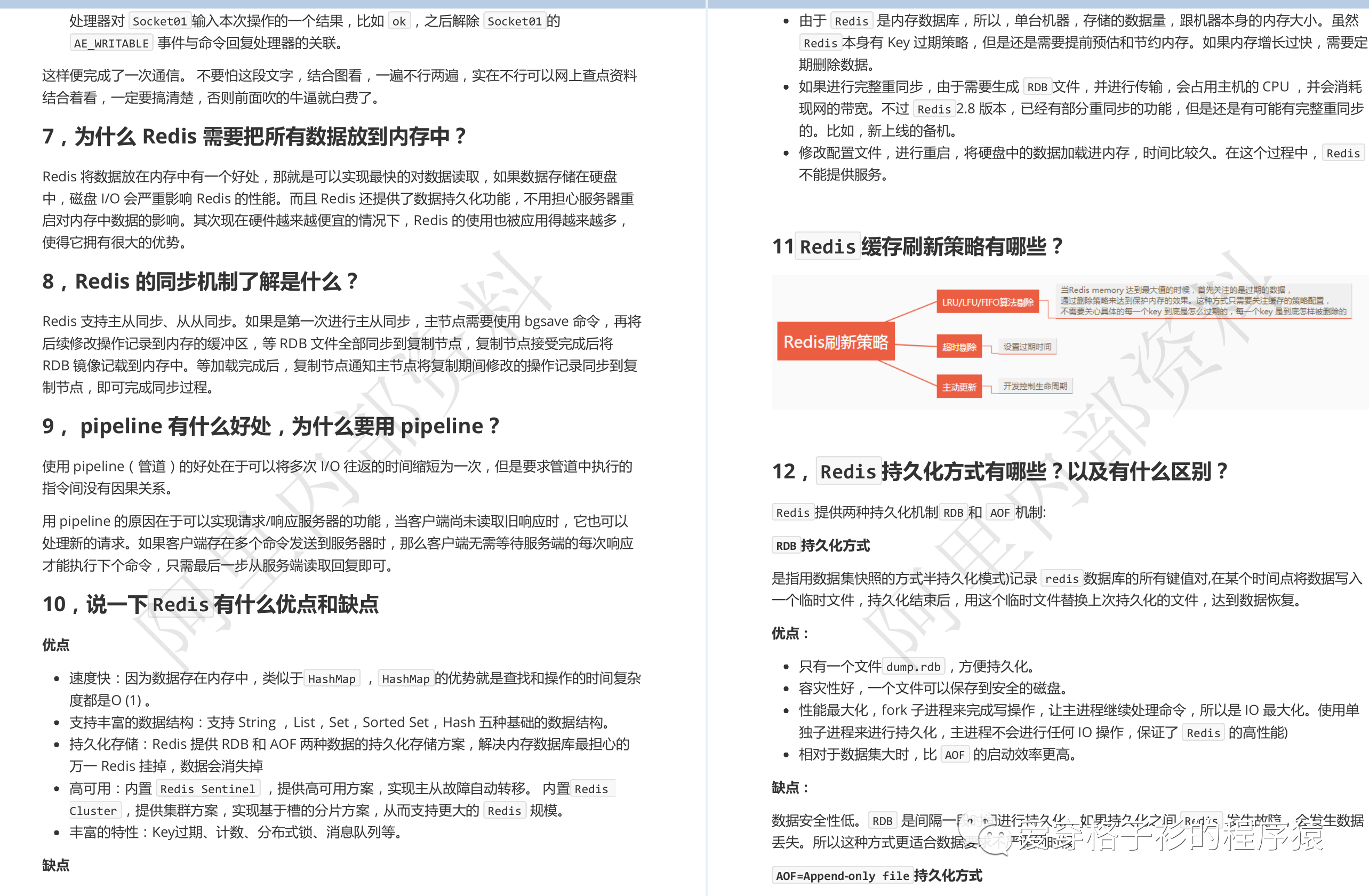This screenshot has width=1369, height=896.
Task: Click heading '10，说一下 Redis 有什么优点和缺点'
Action: tap(211, 604)
